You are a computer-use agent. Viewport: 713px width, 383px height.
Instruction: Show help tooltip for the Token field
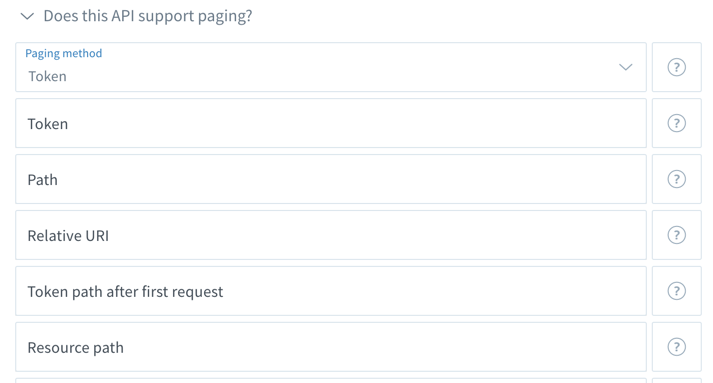677,123
